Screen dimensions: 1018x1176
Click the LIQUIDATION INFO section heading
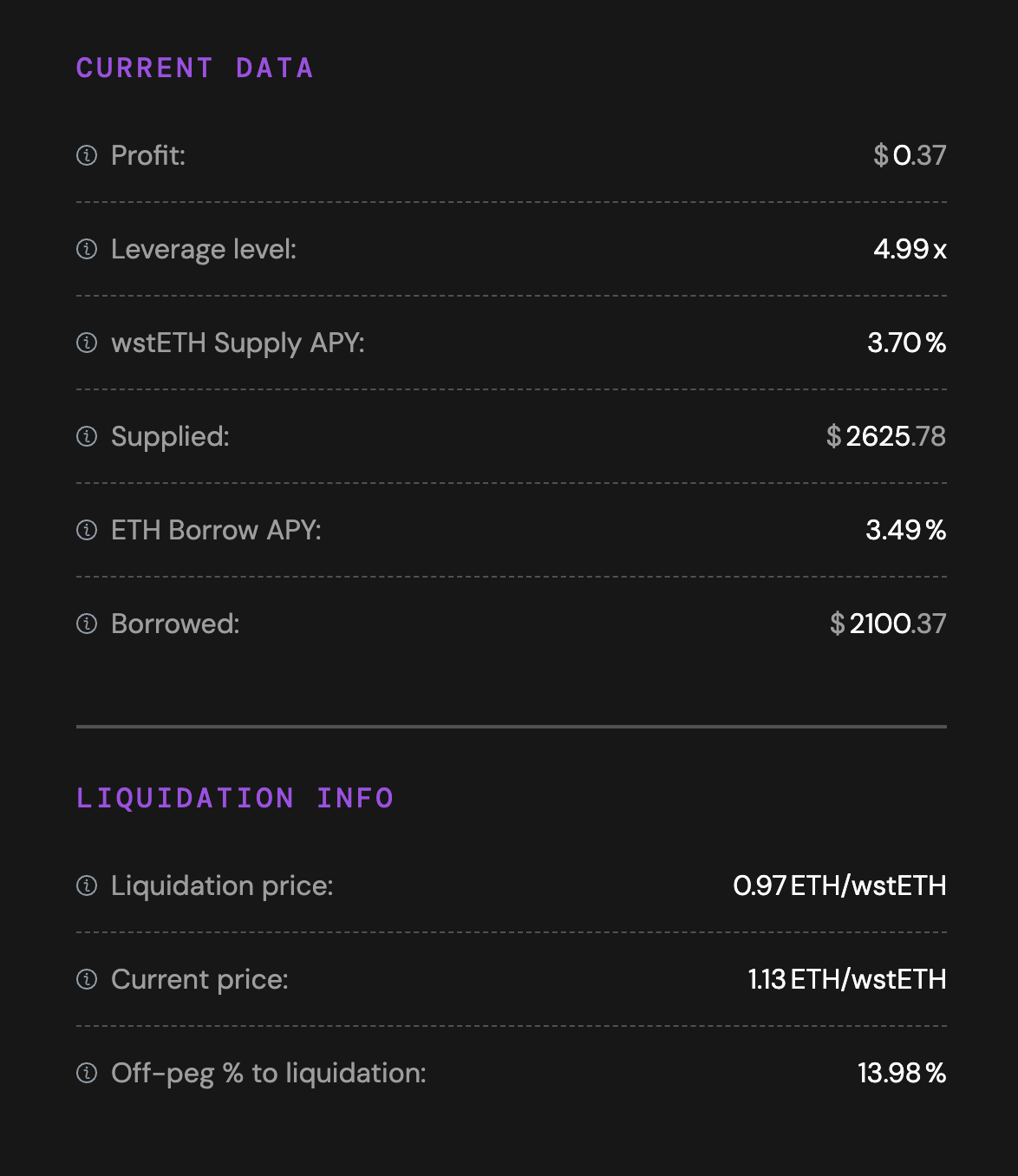coord(235,798)
